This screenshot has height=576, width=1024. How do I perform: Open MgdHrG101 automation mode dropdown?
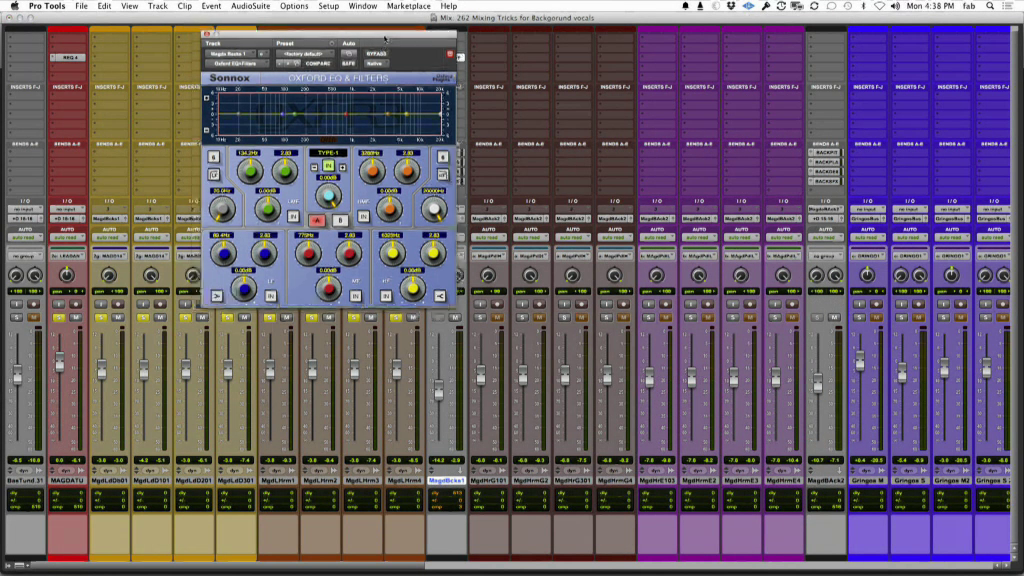pyautogui.click(x=488, y=237)
